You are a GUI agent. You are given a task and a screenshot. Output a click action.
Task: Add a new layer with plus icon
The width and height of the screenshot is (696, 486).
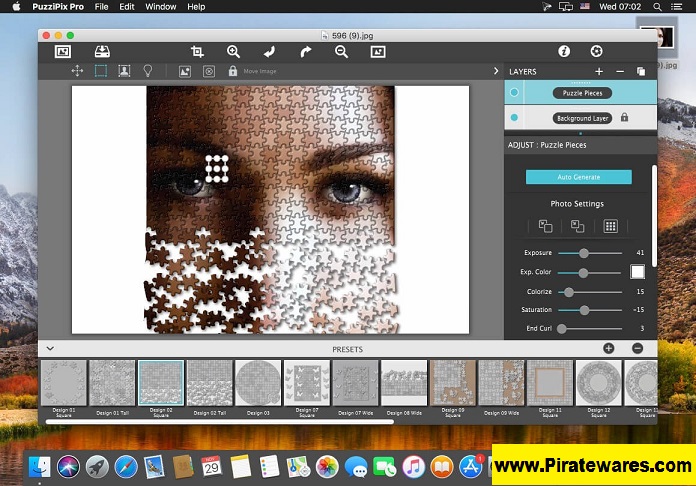(x=599, y=72)
